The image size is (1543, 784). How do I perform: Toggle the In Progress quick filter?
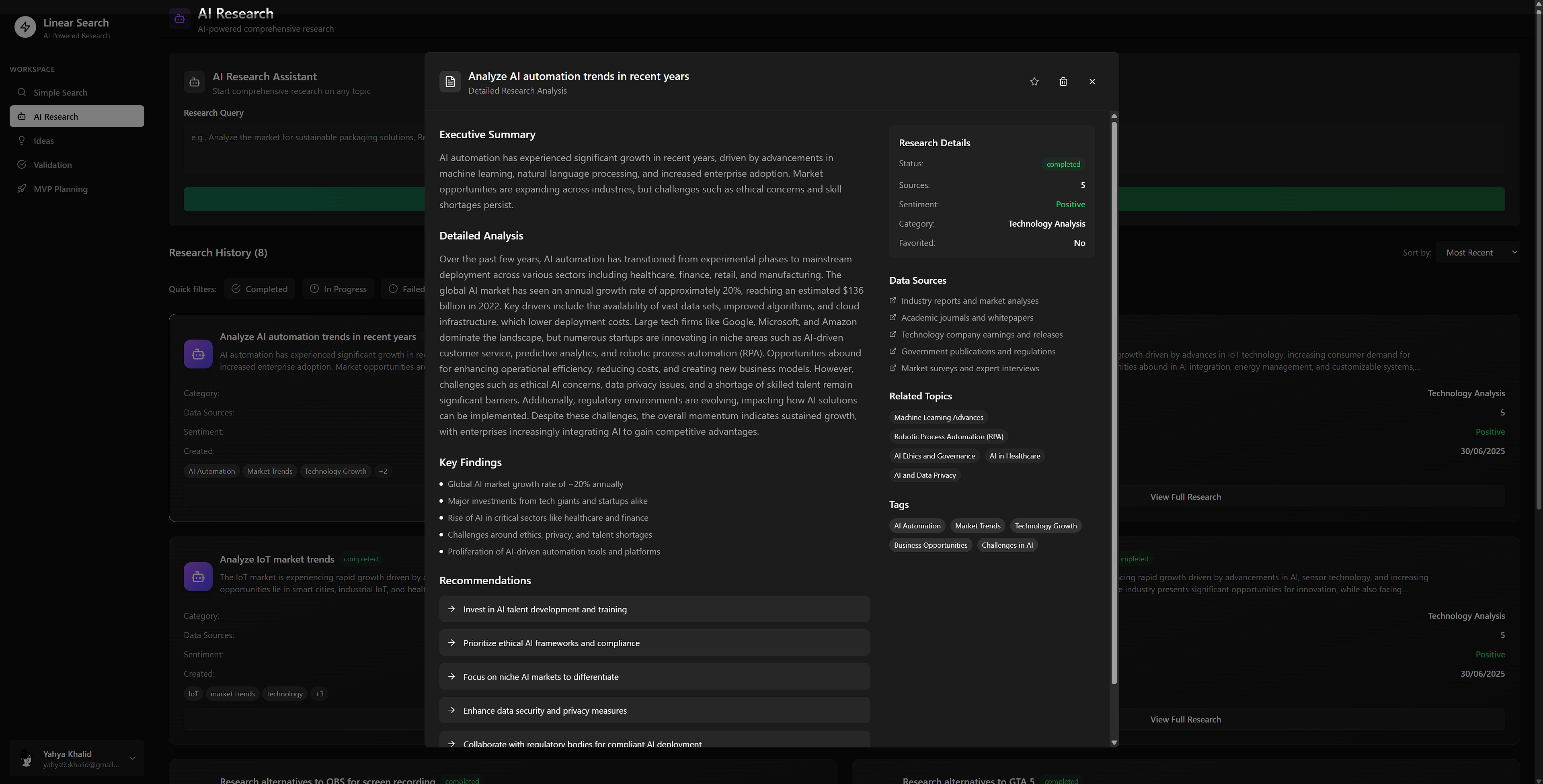tap(339, 289)
